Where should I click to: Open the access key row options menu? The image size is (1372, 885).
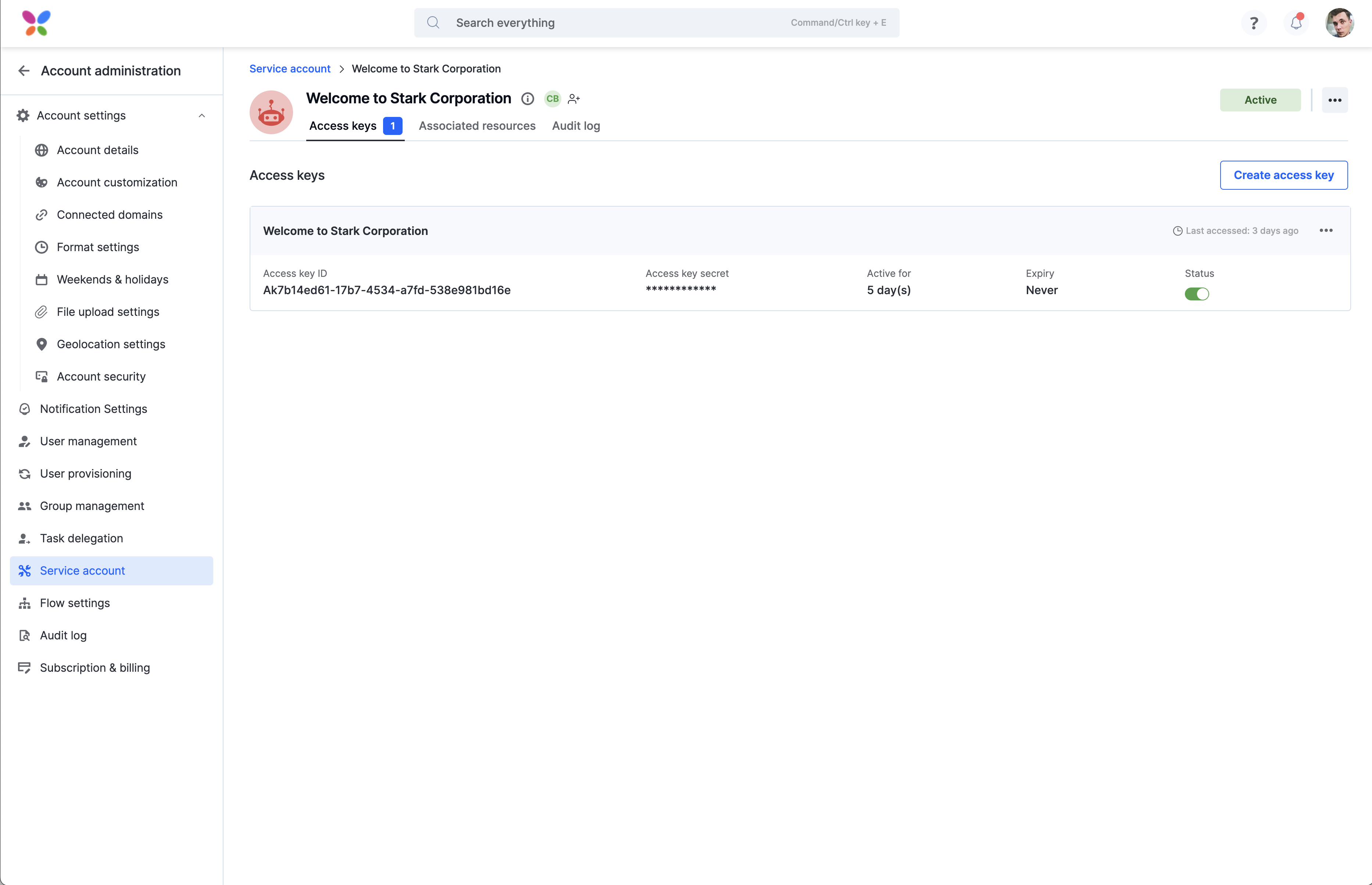[1326, 231]
